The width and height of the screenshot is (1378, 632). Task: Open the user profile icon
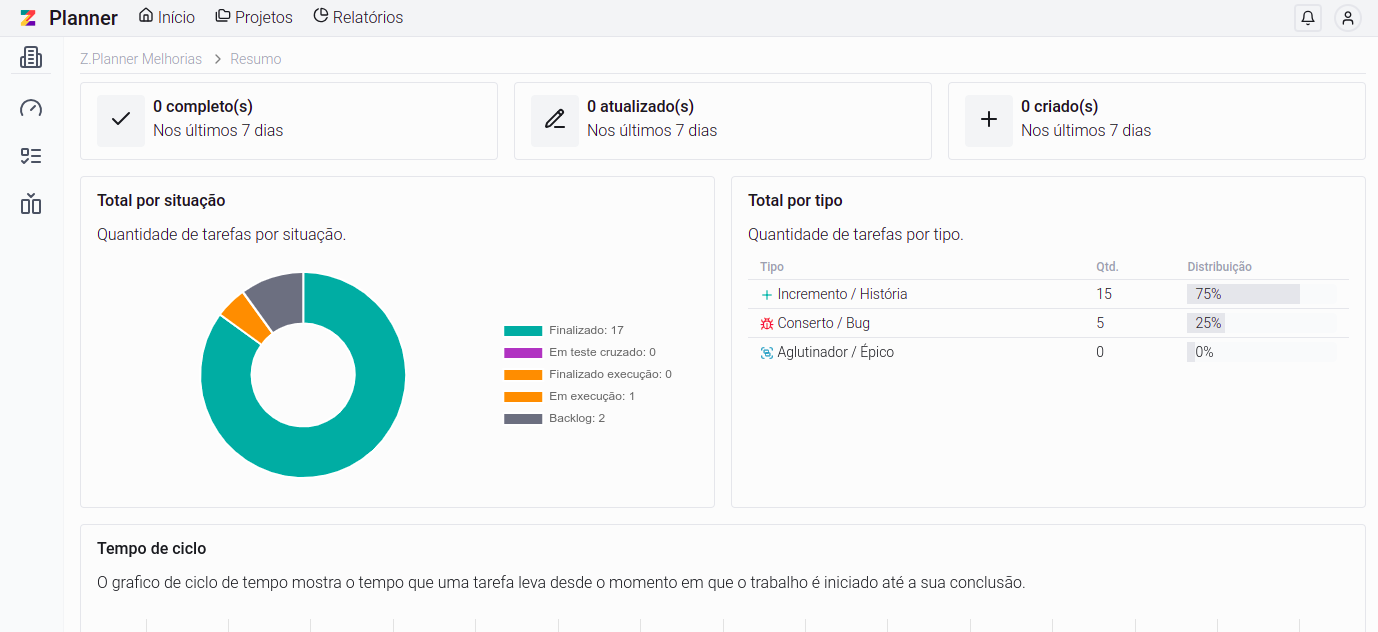pyautogui.click(x=1348, y=18)
